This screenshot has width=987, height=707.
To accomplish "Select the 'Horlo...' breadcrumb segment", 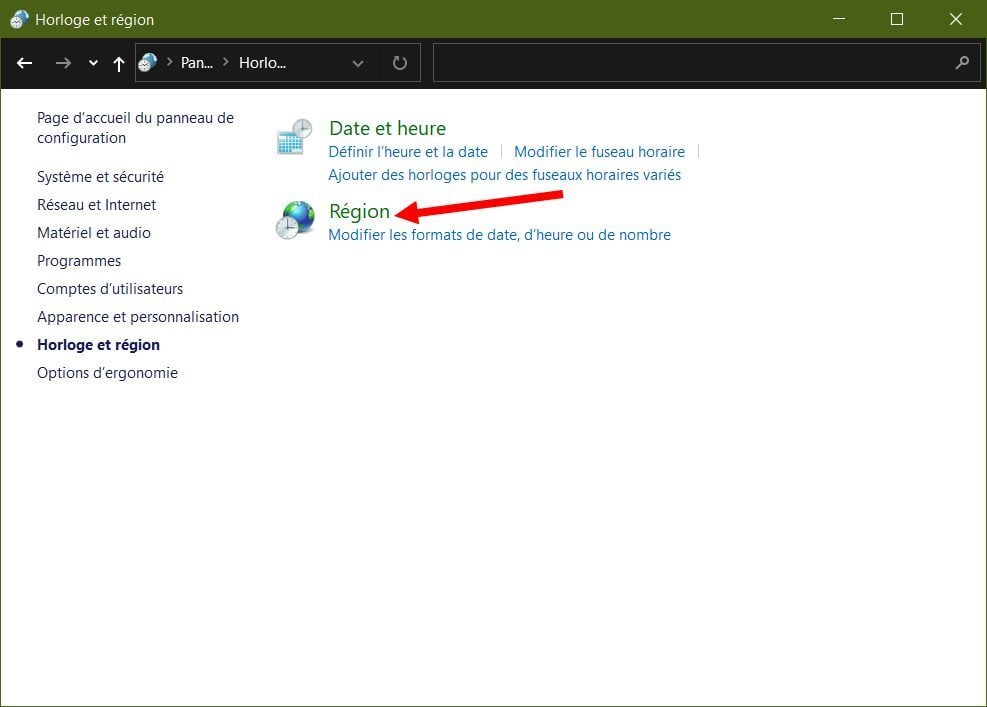I will coord(262,63).
